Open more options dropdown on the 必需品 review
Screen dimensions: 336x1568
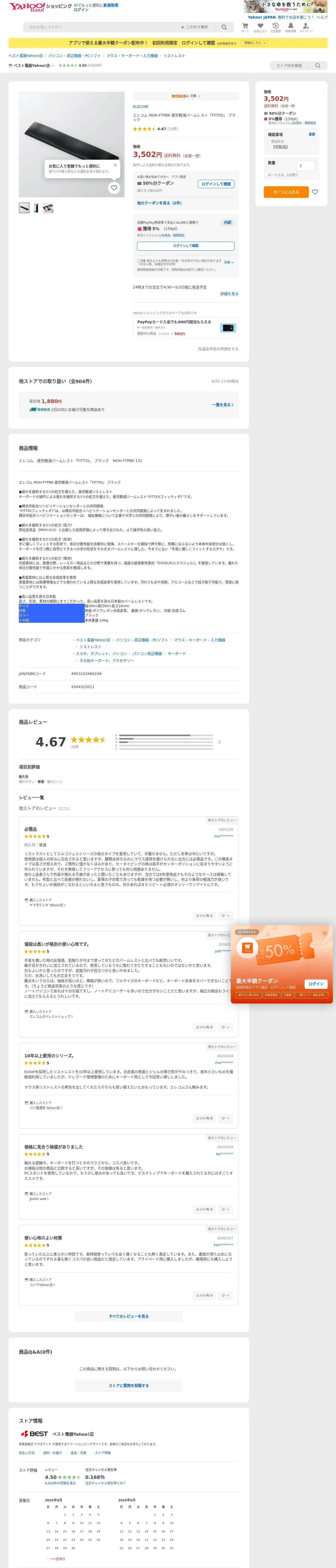click(226, 915)
